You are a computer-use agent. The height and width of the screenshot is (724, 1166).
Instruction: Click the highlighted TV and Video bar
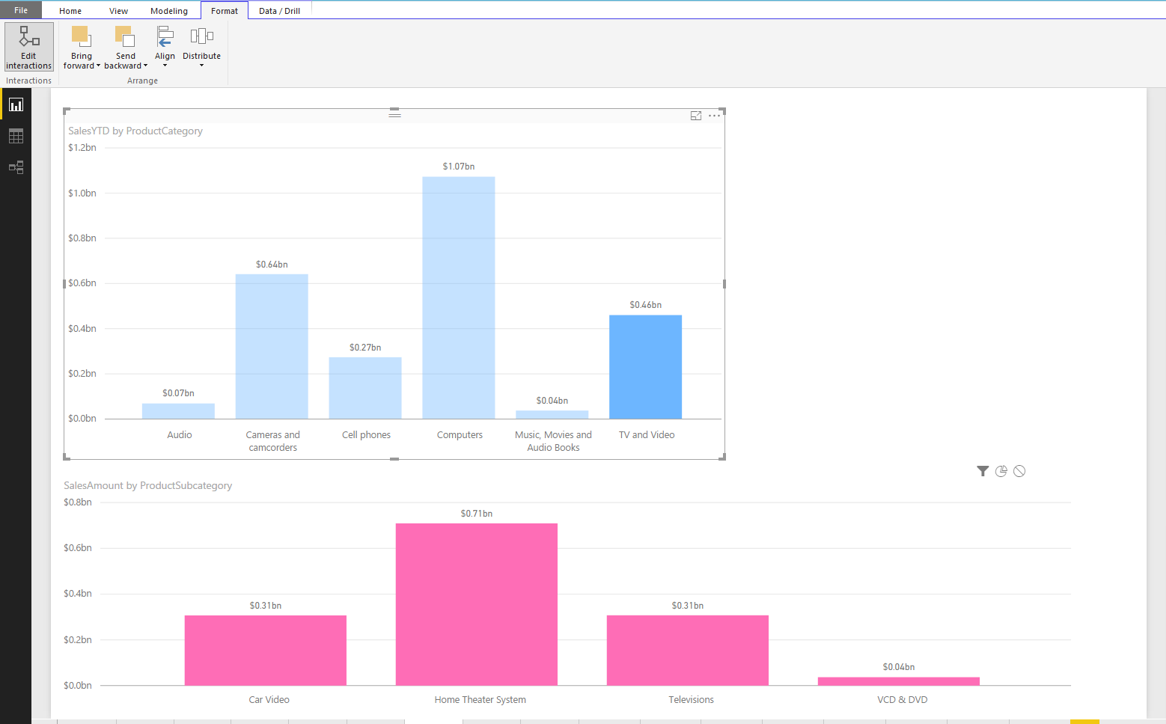(x=645, y=367)
